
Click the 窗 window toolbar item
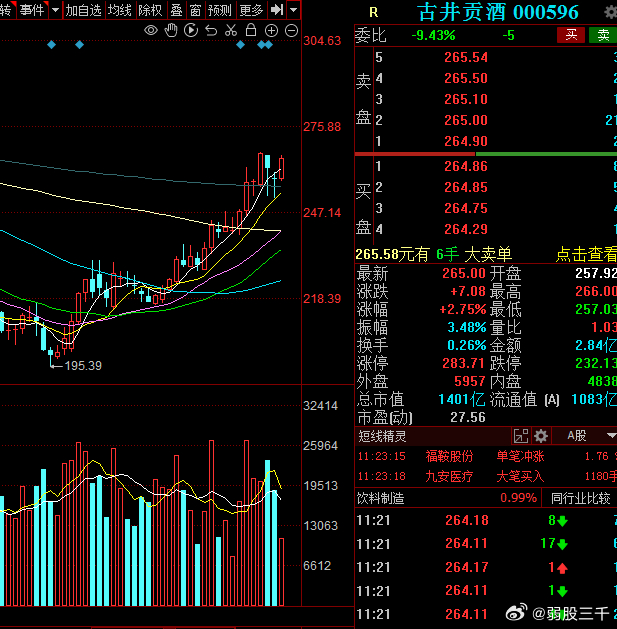coord(195,10)
